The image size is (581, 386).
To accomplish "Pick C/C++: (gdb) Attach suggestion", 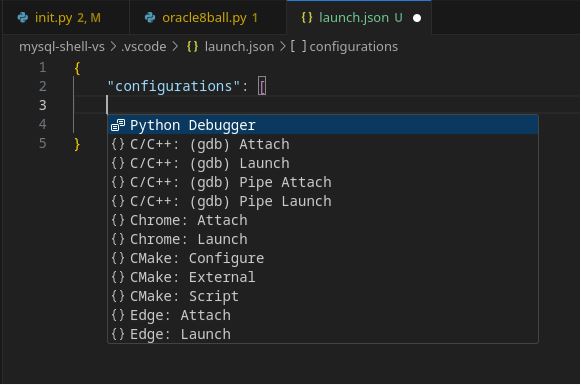I will pos(323,144).
